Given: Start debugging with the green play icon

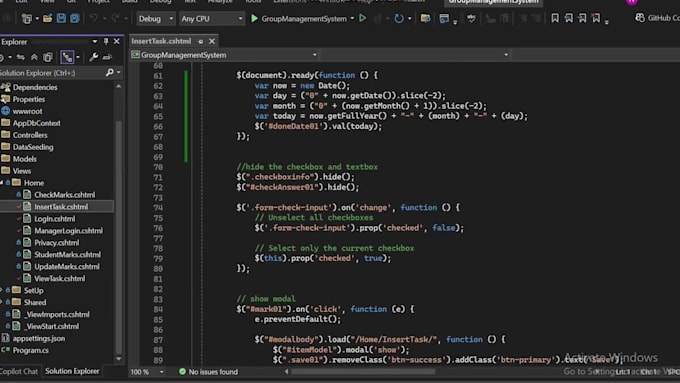Looking at the screenshot, I should coord(255,18).
